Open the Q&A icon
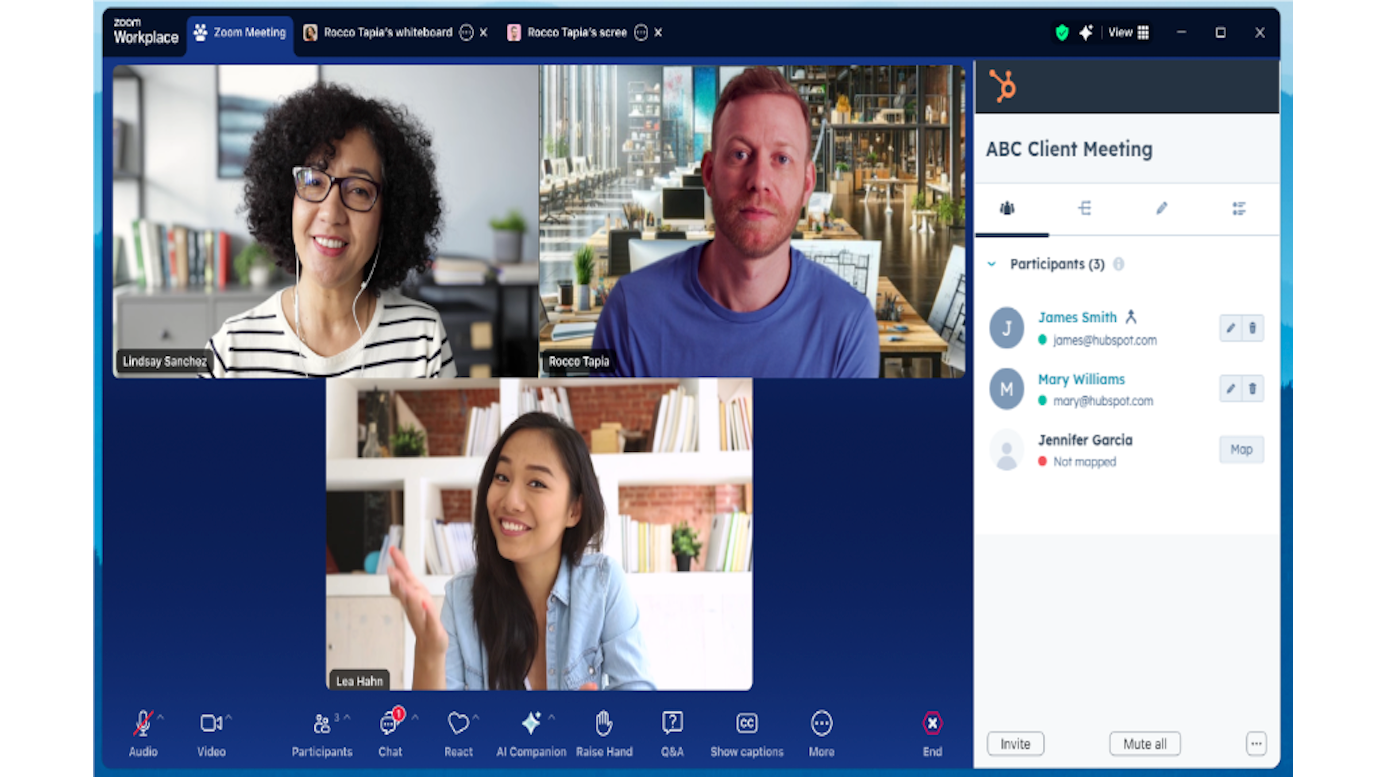The image size is (1382, 777). click(x=672, y=723)
